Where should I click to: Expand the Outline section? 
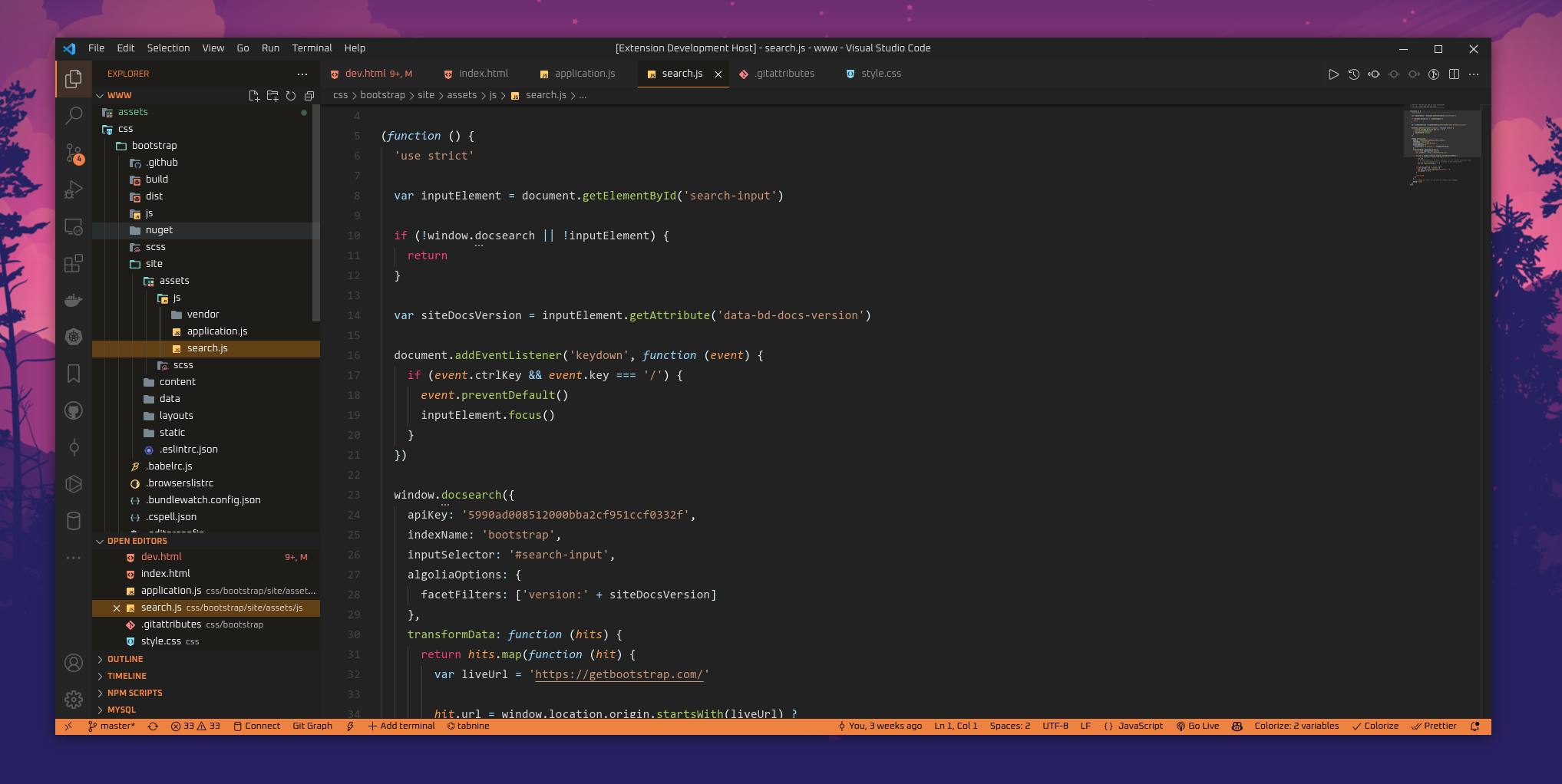tap(206, 659)
